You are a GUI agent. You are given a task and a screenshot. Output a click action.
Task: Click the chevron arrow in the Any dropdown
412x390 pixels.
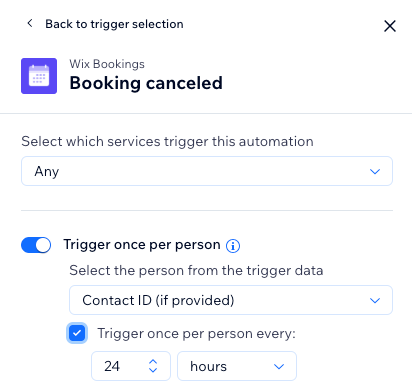(375, 171)
